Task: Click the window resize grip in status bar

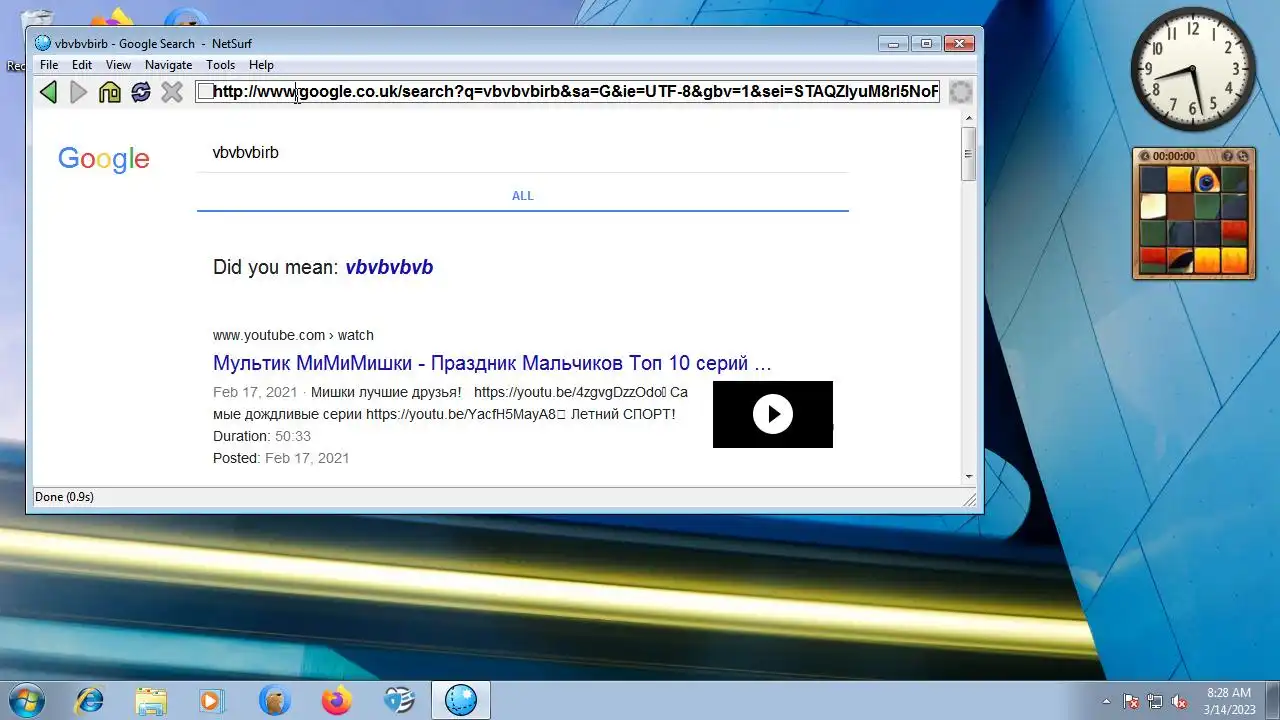Action: click(969, 499)
